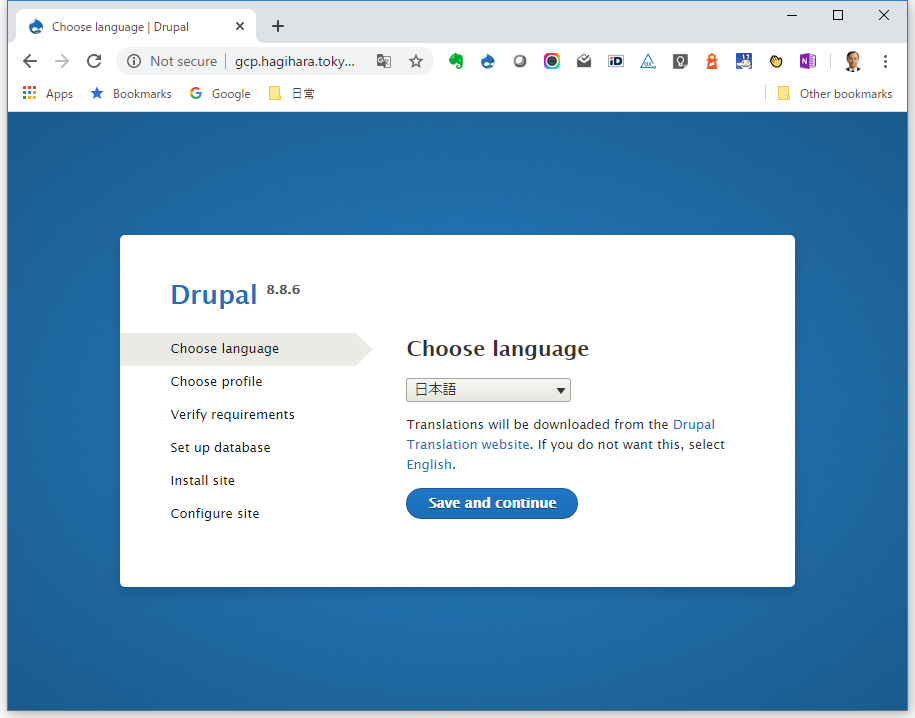Click the browser forward arrow
This screenshot has width=915, height=718.
tap(62, 61)
